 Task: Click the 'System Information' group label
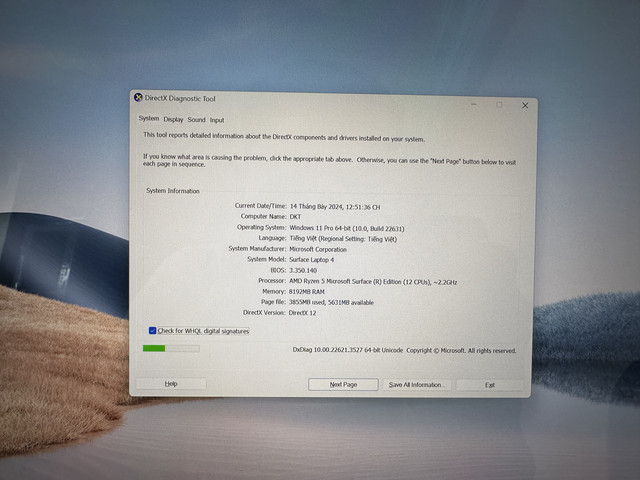click(173, 191)
